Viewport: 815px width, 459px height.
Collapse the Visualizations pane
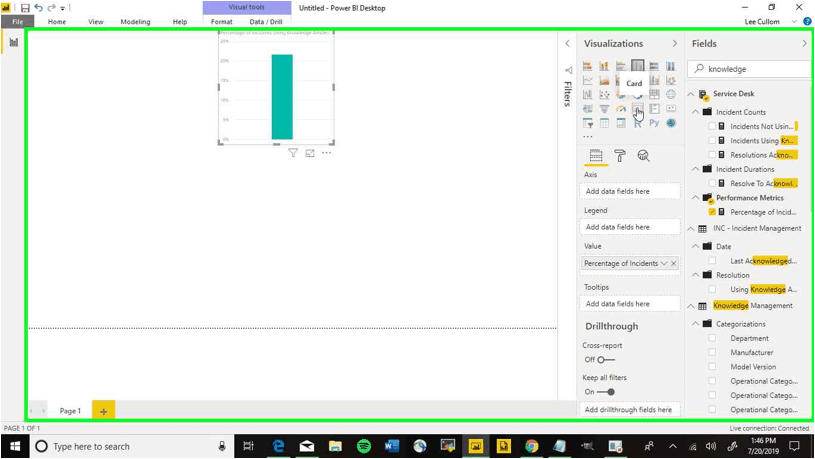[675, 44]
